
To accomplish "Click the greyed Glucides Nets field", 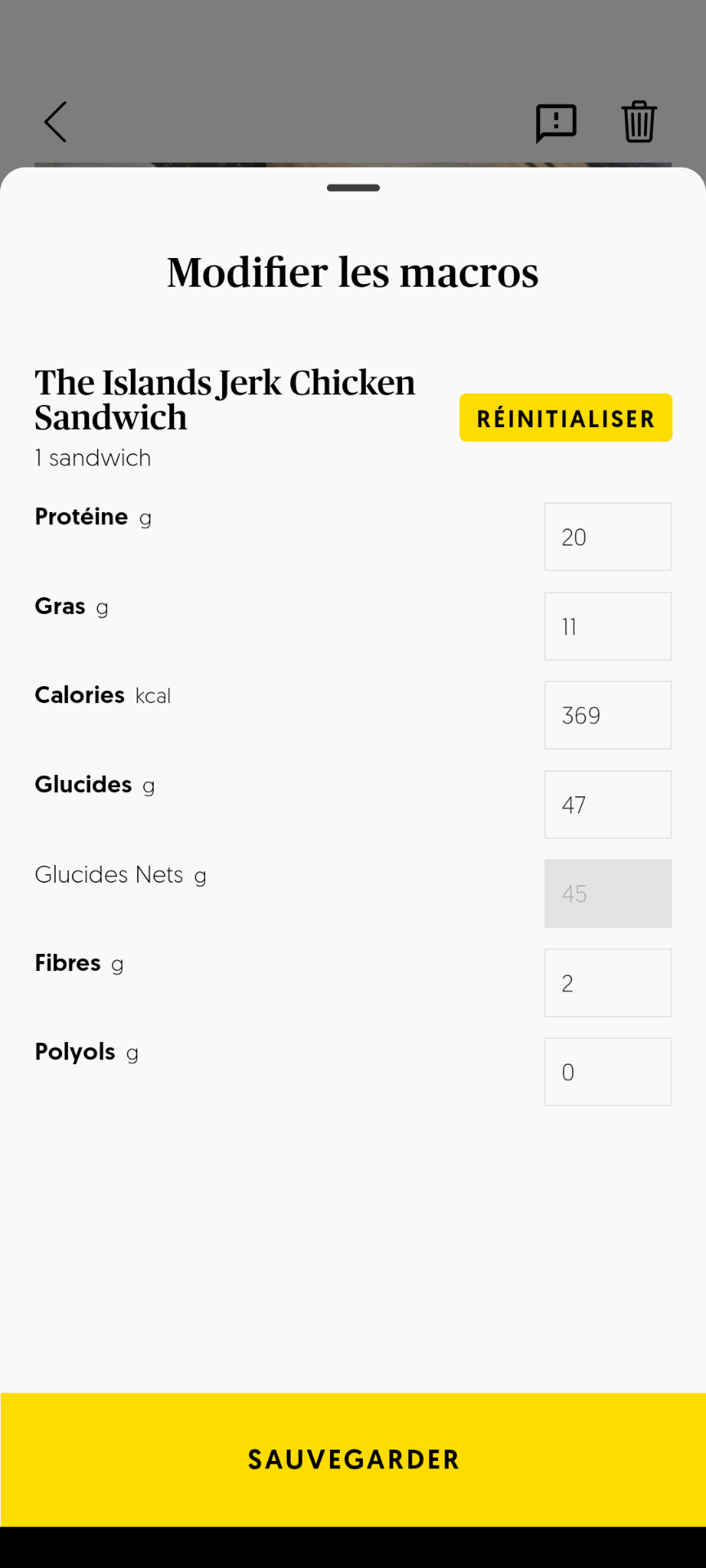I will (x=608, y=893).
